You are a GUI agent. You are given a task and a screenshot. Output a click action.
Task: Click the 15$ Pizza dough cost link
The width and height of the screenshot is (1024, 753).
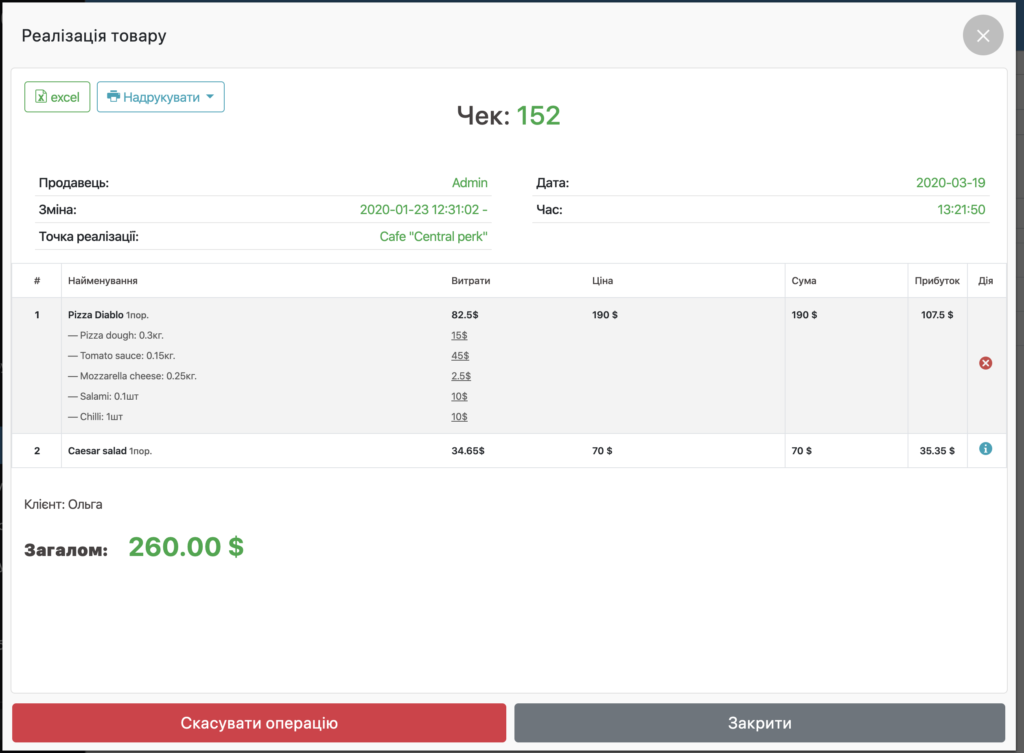pyautogui.click(x=459, y=335)
